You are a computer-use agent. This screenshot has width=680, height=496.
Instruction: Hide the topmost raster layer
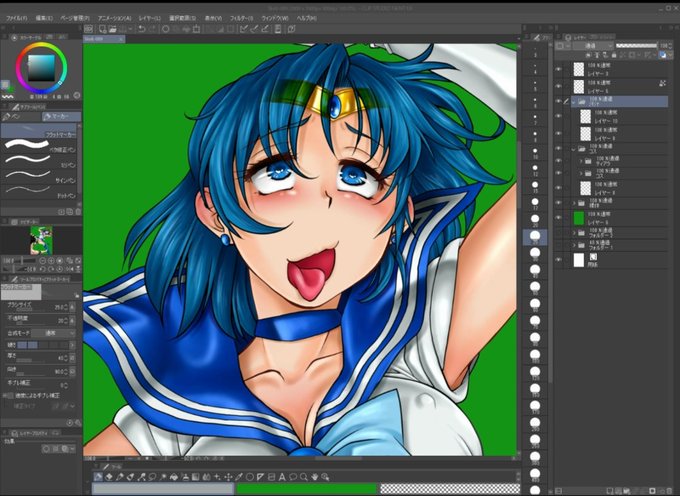pyautogui.click(x=559, y=69)
